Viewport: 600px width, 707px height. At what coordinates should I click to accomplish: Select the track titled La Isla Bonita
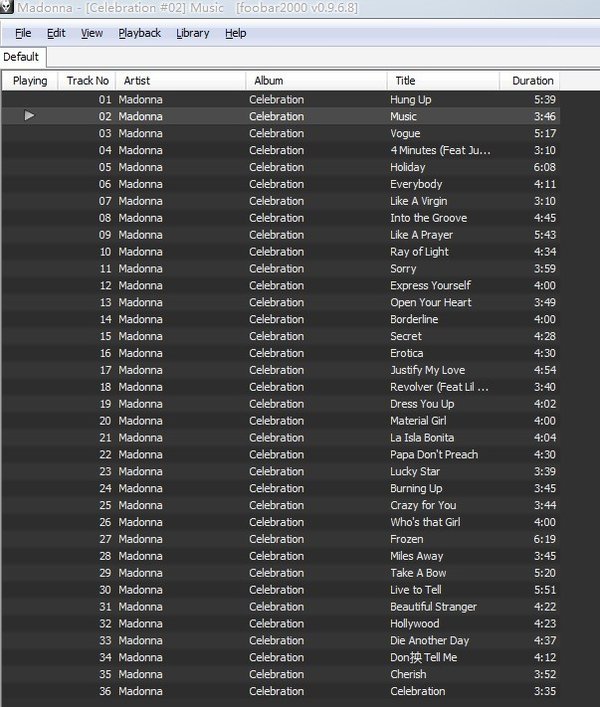point(281,437)
